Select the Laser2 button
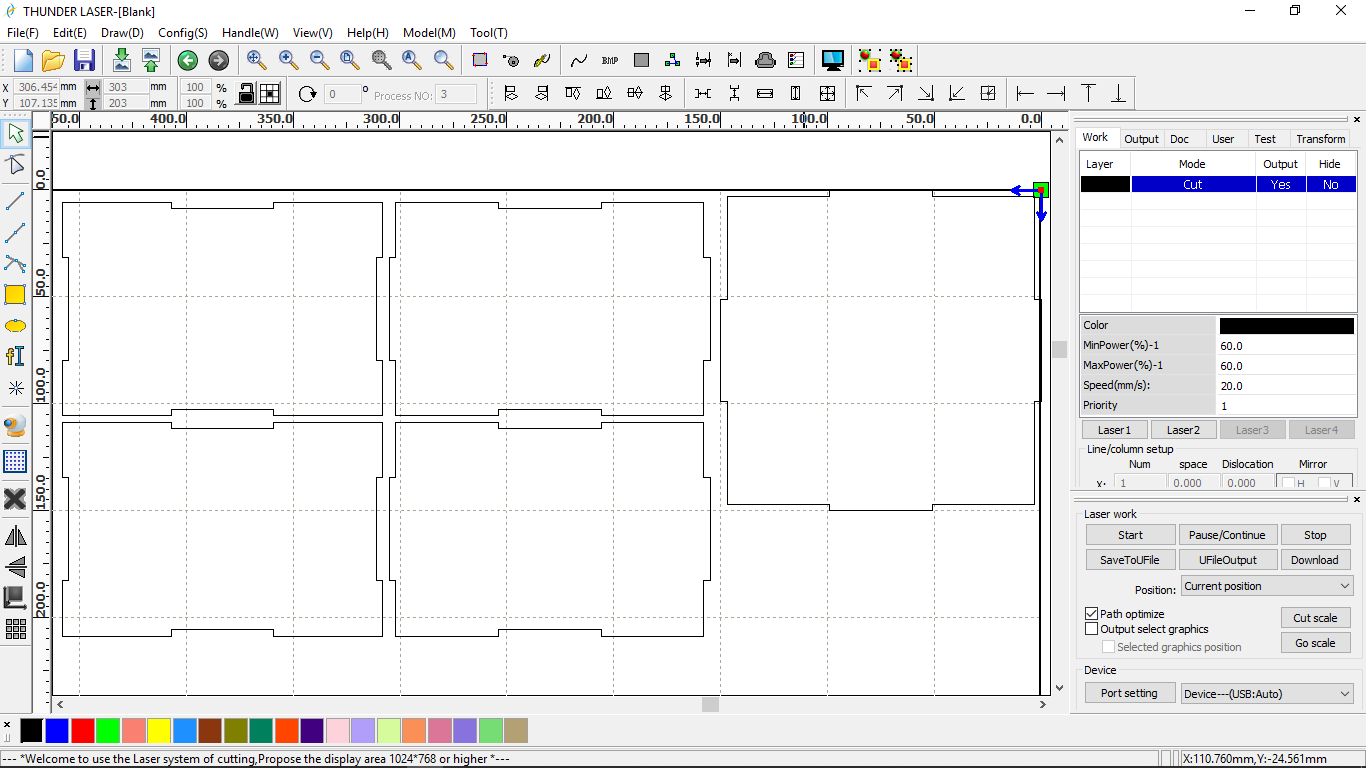 1183,430
